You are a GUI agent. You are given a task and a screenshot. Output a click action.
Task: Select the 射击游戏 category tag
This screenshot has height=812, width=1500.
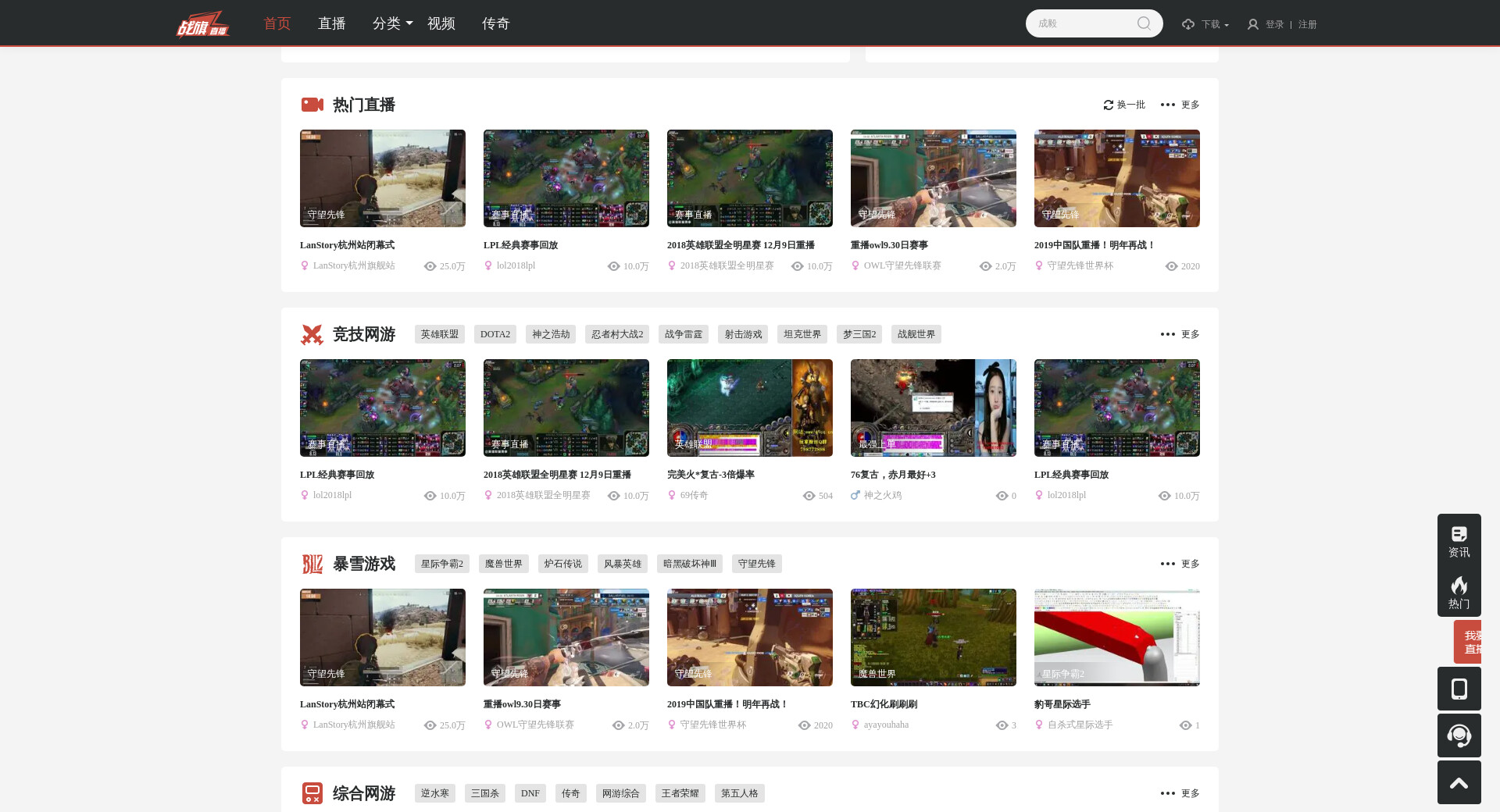tap(743, 334)
